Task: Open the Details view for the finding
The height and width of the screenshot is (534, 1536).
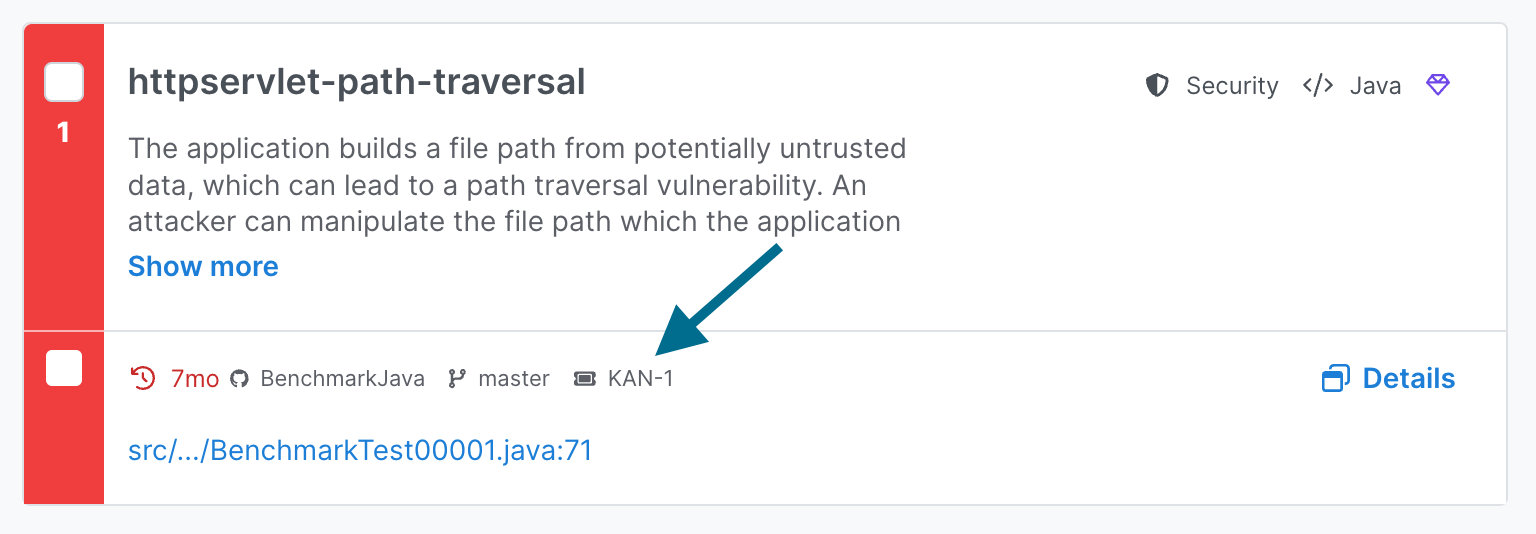Action: click(x=1408, y=379)
